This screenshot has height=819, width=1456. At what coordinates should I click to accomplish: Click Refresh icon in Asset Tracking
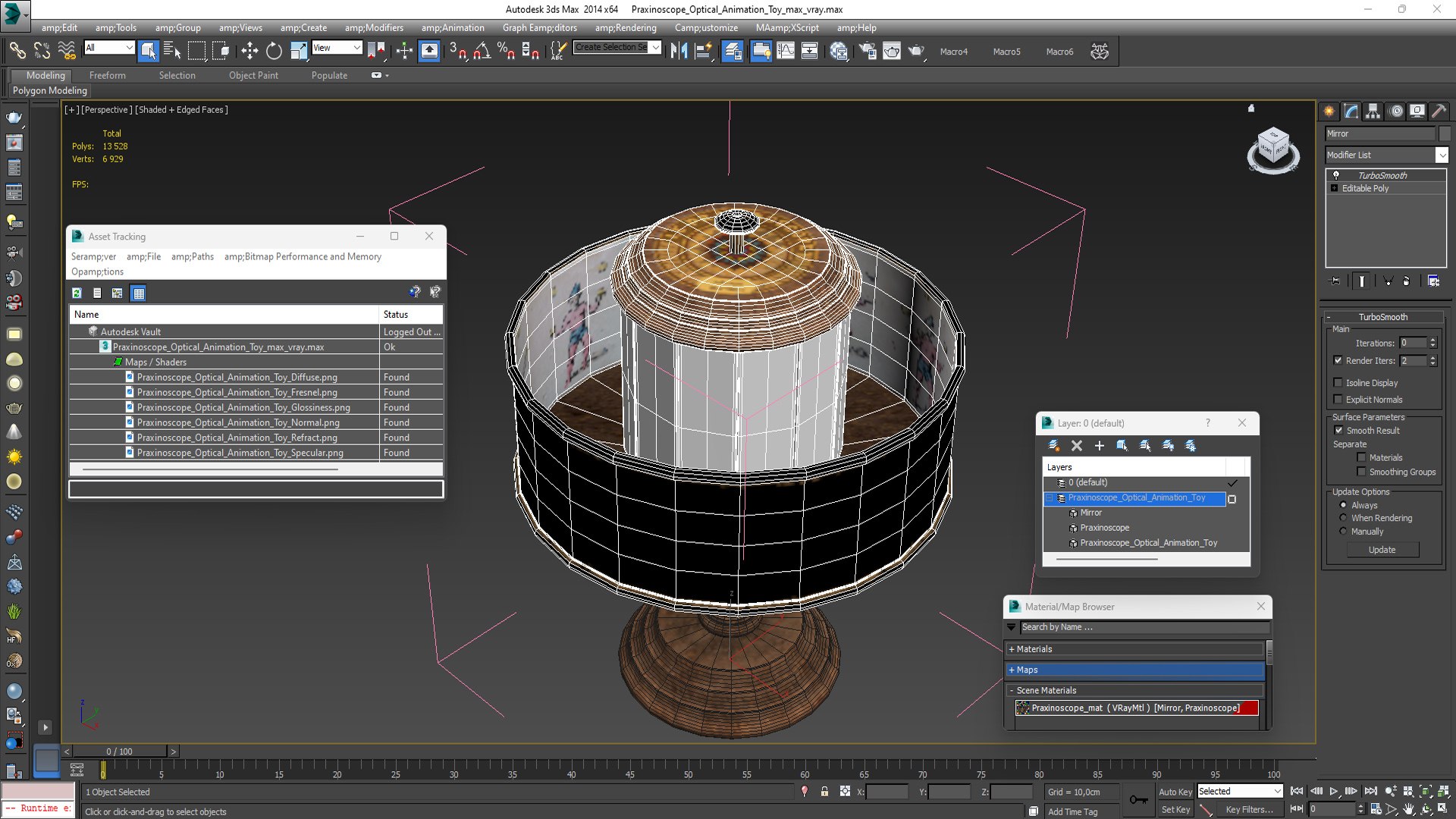click(77, 293)
